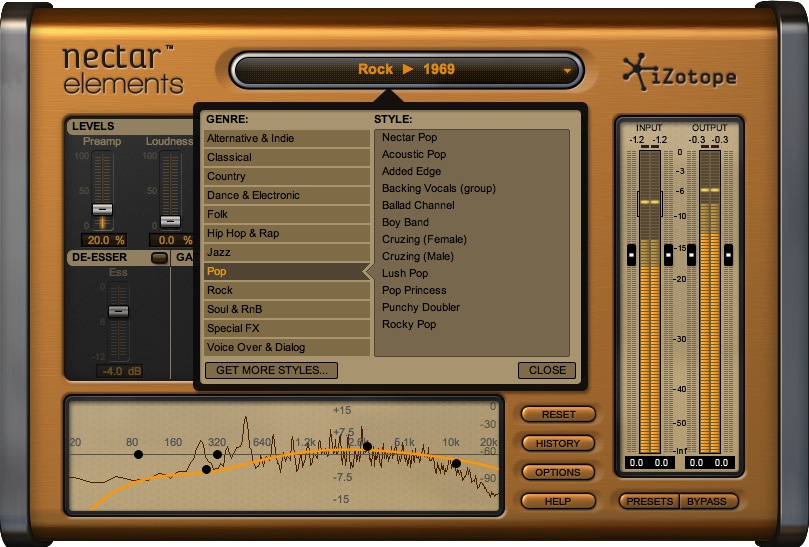Select Ballad Channel style
The height and width of the screenshot is (547, 809).
click(x=418, y=205)
